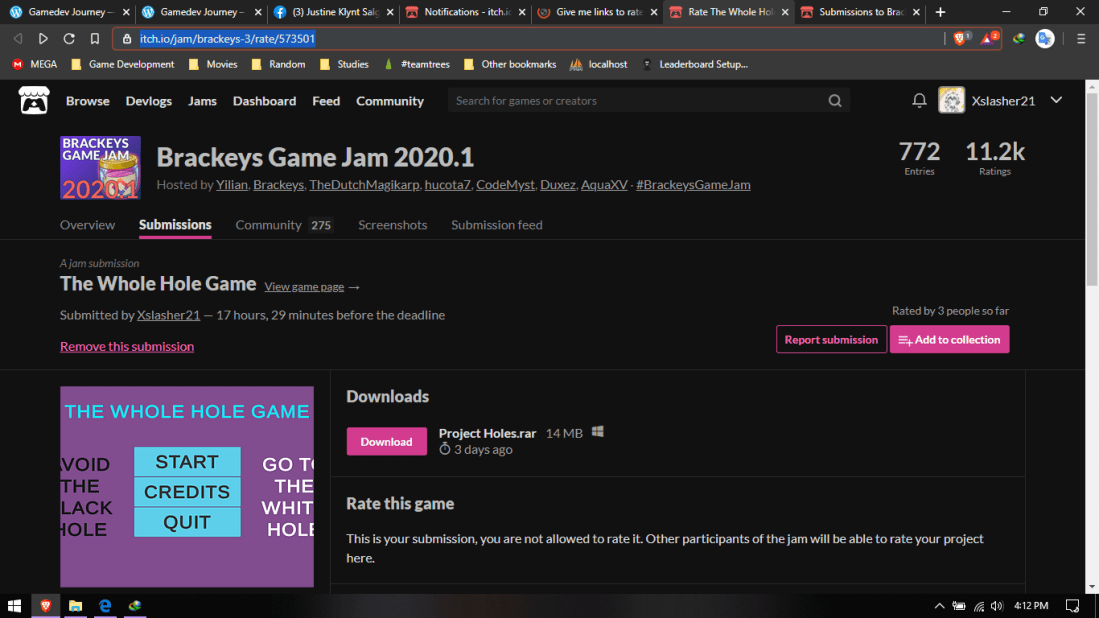Click the itch.io logo icon
1099x618 pixels.
pos(34,101)
